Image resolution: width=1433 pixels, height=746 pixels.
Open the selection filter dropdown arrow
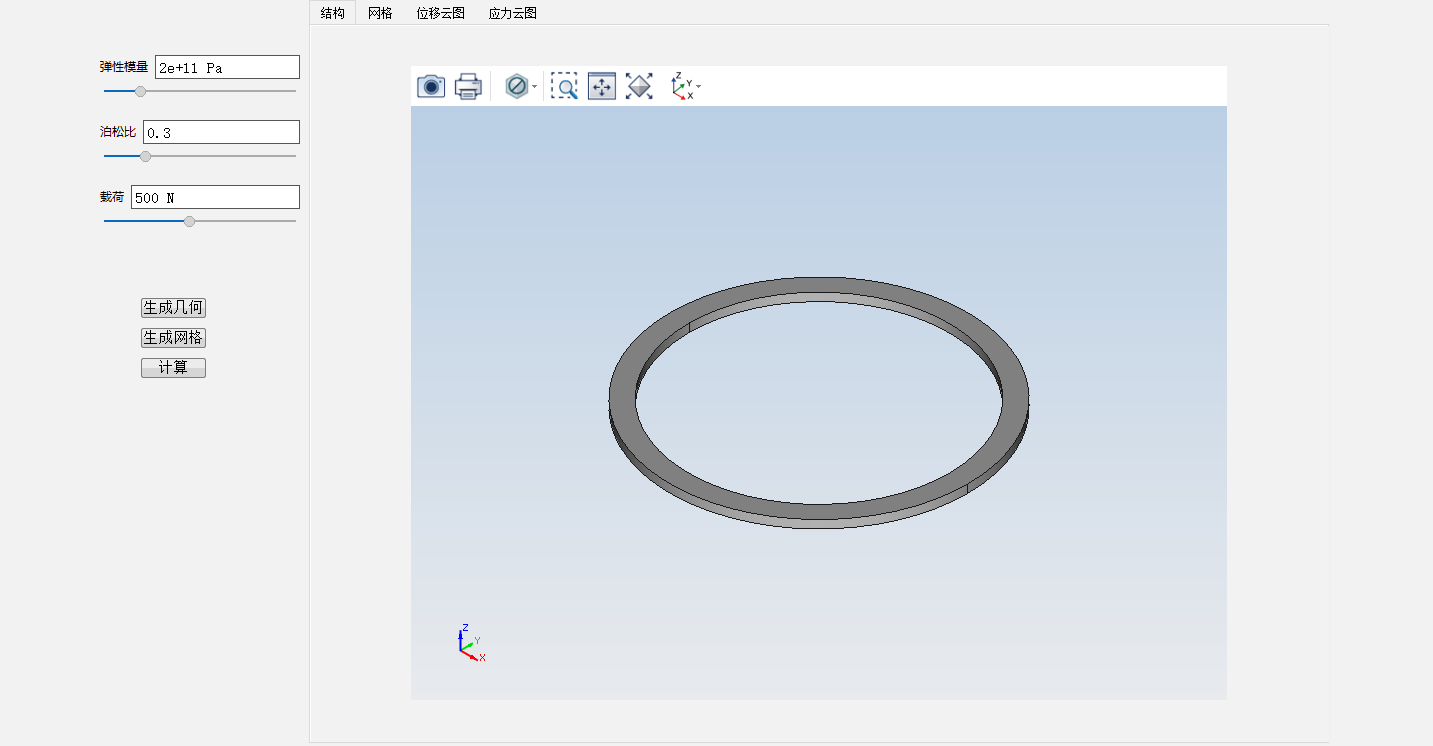click(534, 87)
